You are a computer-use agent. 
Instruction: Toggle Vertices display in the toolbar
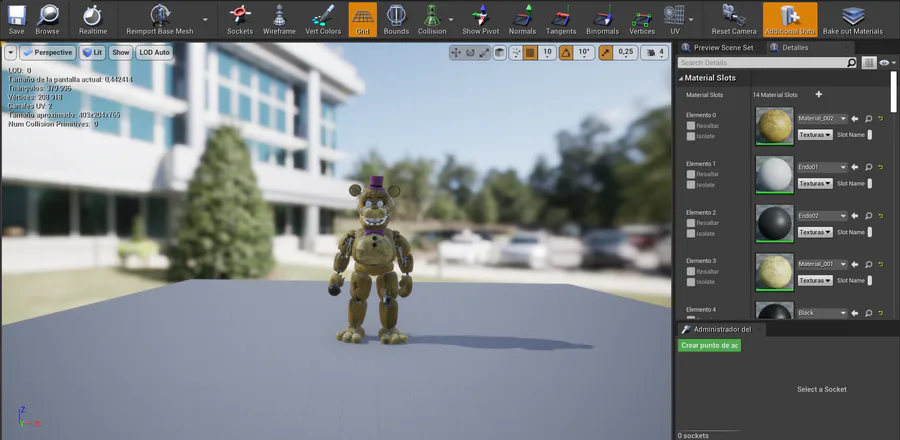click(642, 20)
